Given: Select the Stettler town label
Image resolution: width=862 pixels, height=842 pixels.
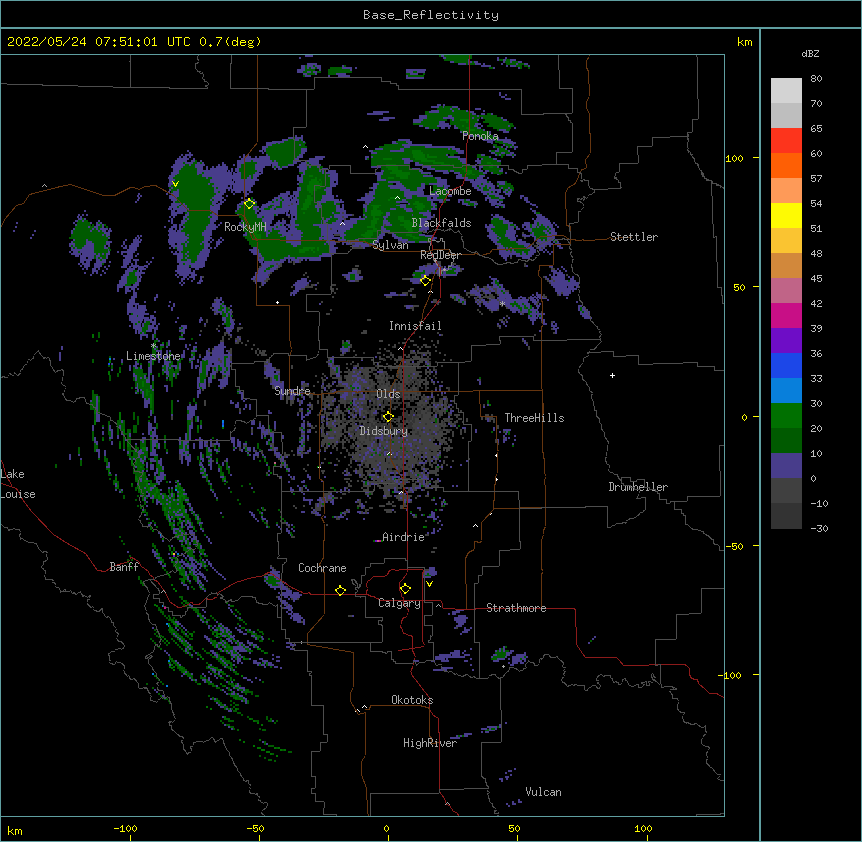Looking at the screenshot, I should click(634, 237).
